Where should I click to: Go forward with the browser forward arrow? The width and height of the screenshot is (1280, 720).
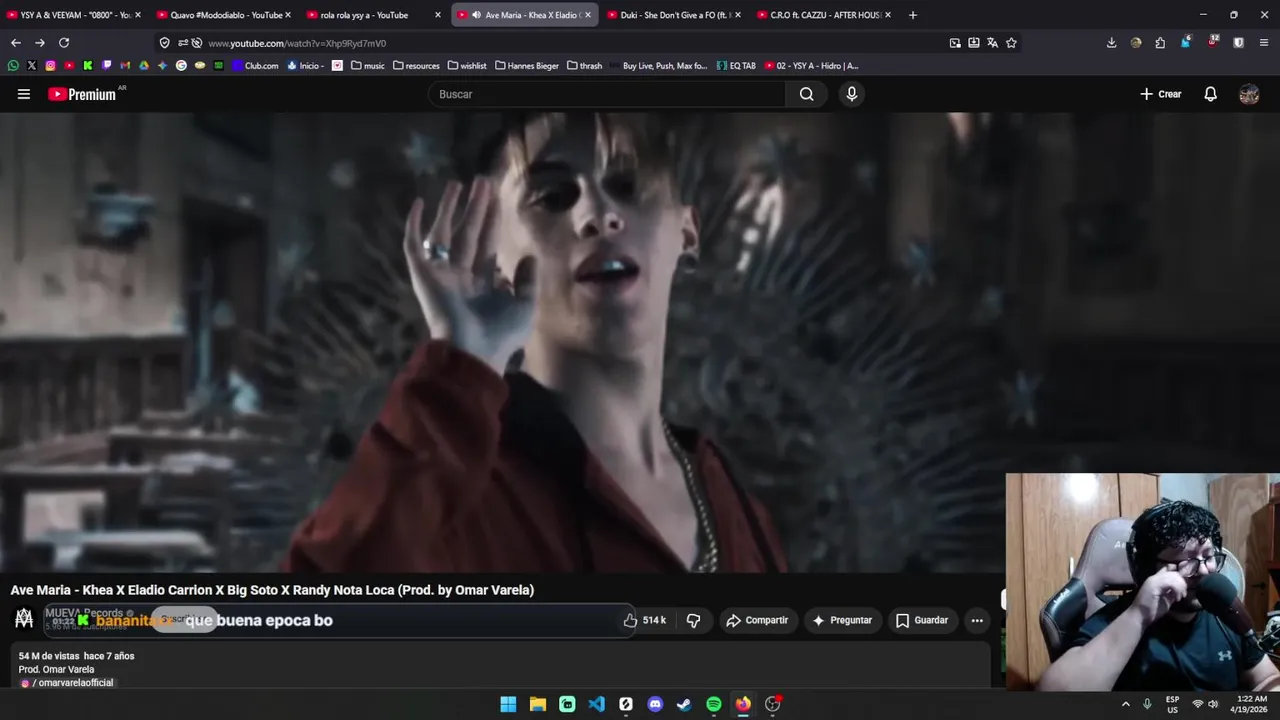pos(39,43)
